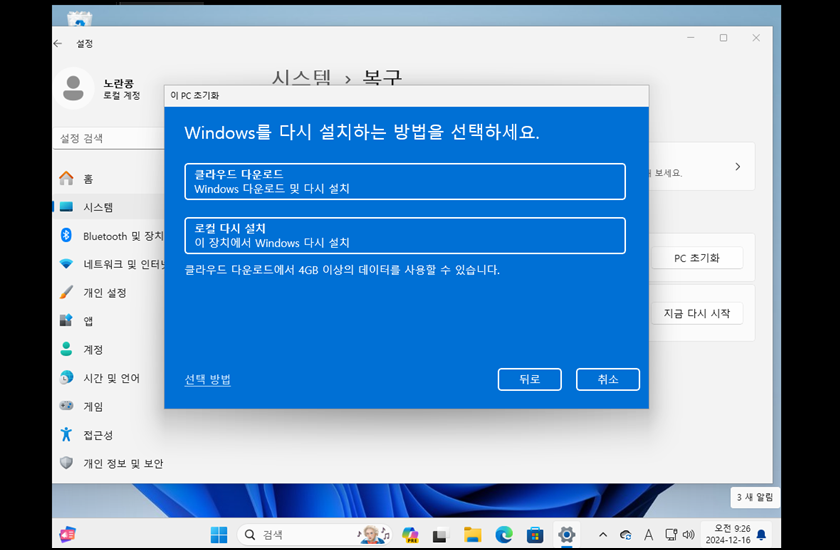Viewport: 840px width, 550px height.
Task: Open the 노란콩 account profile picture
Action: point(73,88)
